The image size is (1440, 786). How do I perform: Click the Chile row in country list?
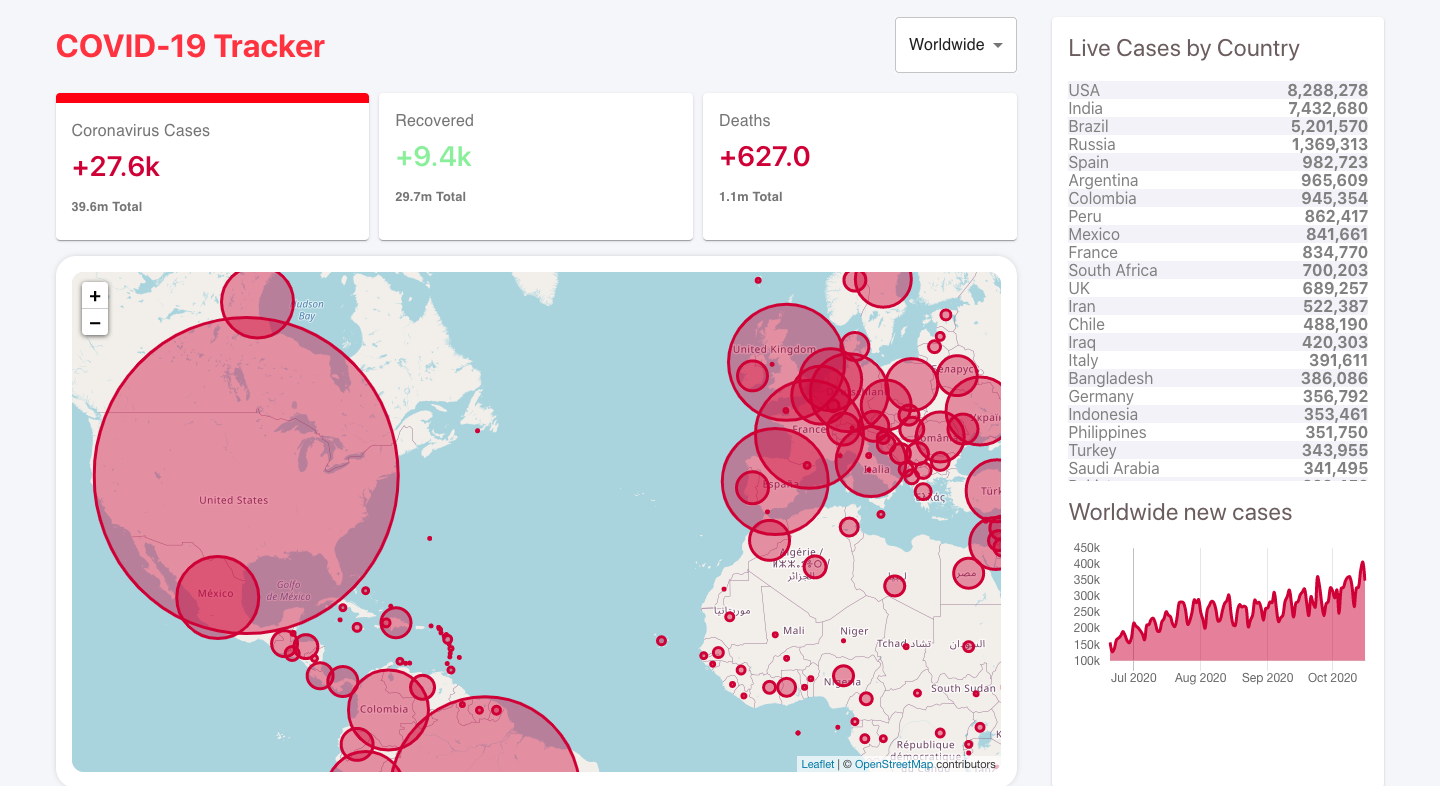1218,324
